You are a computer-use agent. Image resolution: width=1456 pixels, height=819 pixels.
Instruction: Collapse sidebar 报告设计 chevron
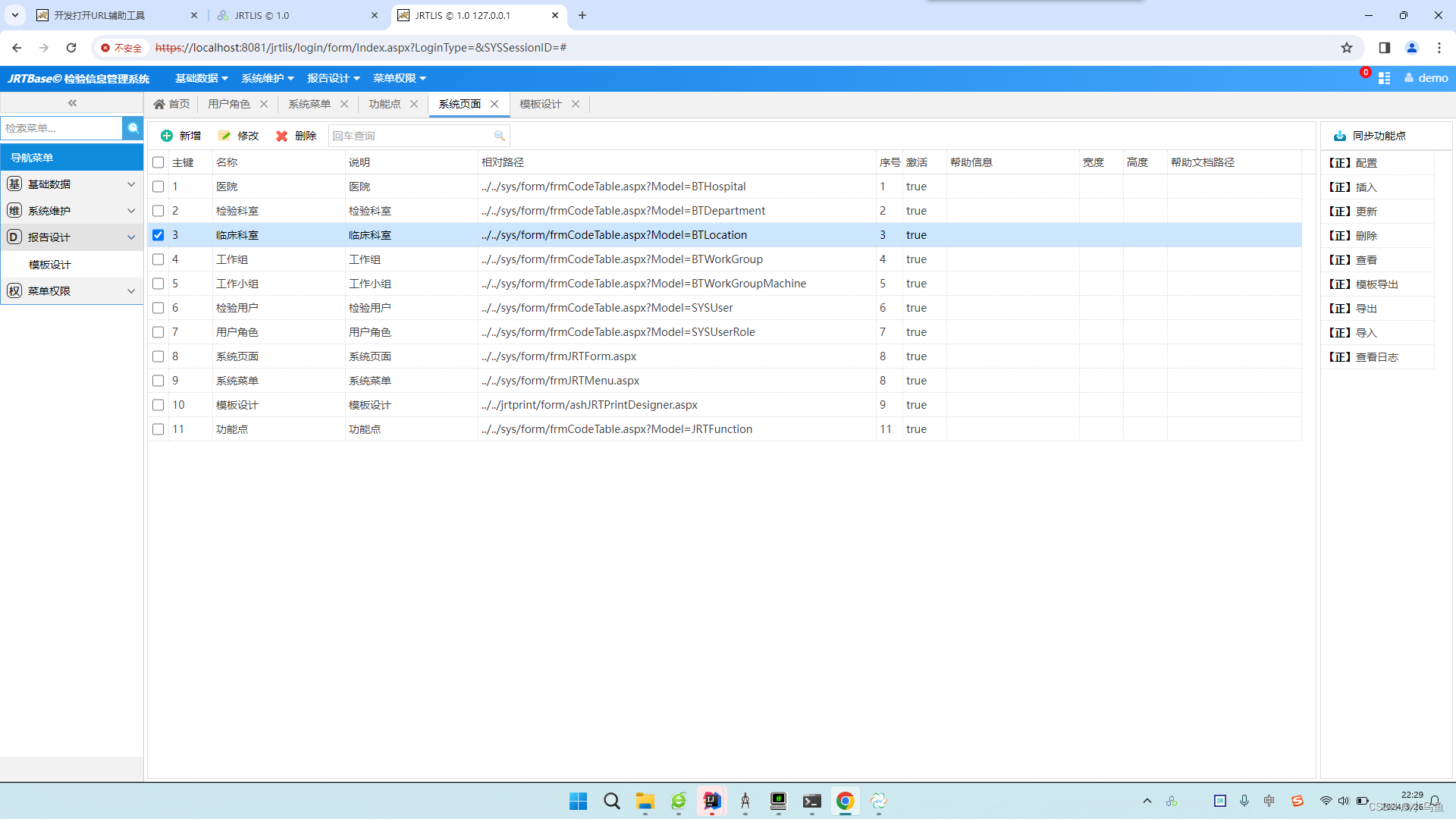[131, 237]
